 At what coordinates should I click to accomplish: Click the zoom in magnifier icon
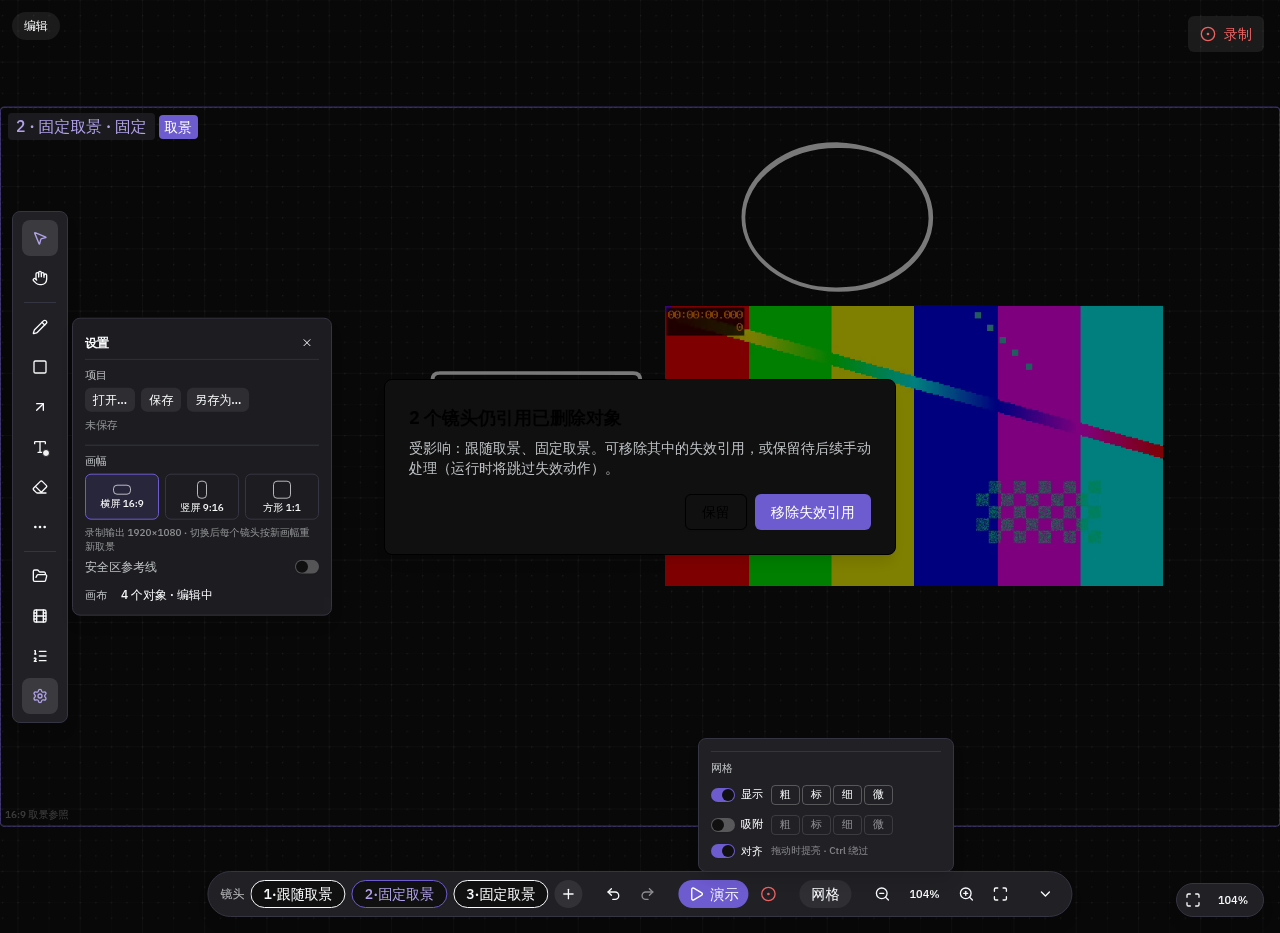[966, 894]
